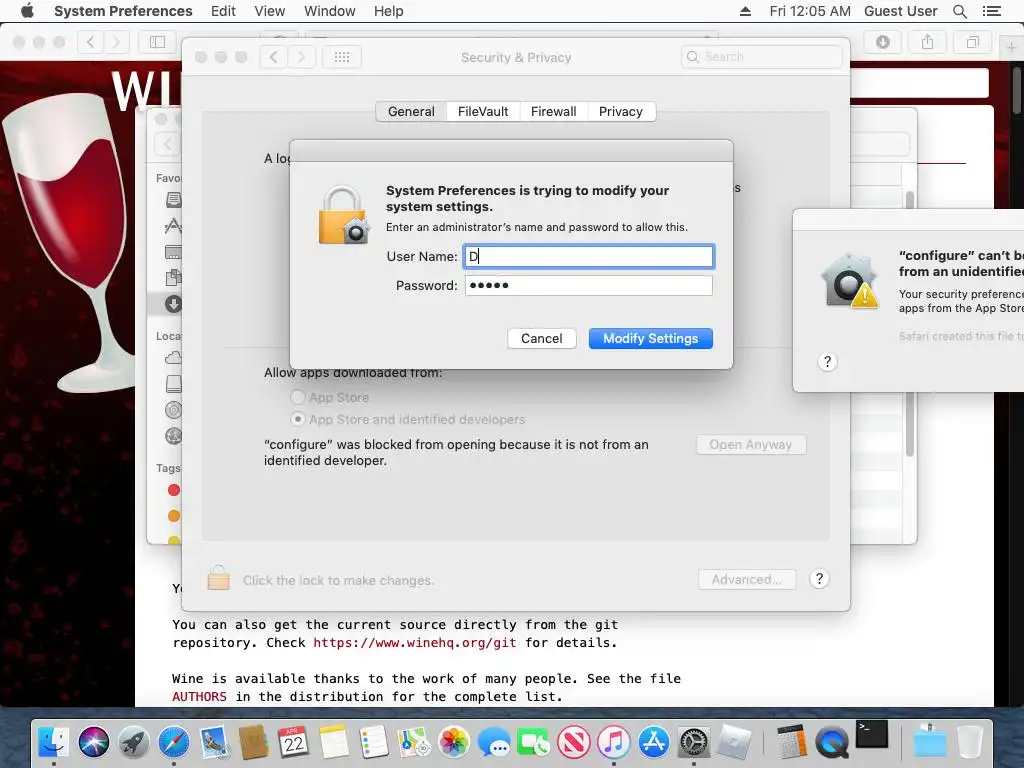Open the Photos app in Dock
This screenshot has height=768, width=1024.
coord(454,743)
